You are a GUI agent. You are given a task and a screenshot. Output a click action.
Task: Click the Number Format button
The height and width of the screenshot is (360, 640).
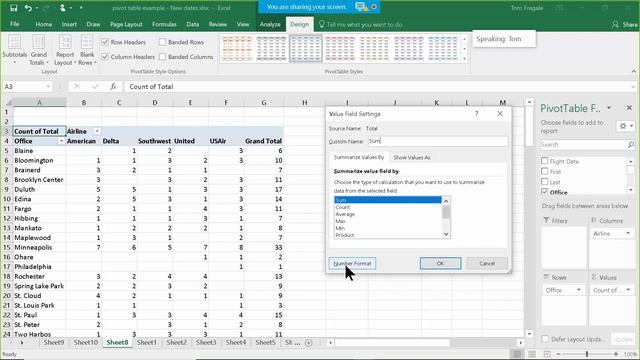352,263
